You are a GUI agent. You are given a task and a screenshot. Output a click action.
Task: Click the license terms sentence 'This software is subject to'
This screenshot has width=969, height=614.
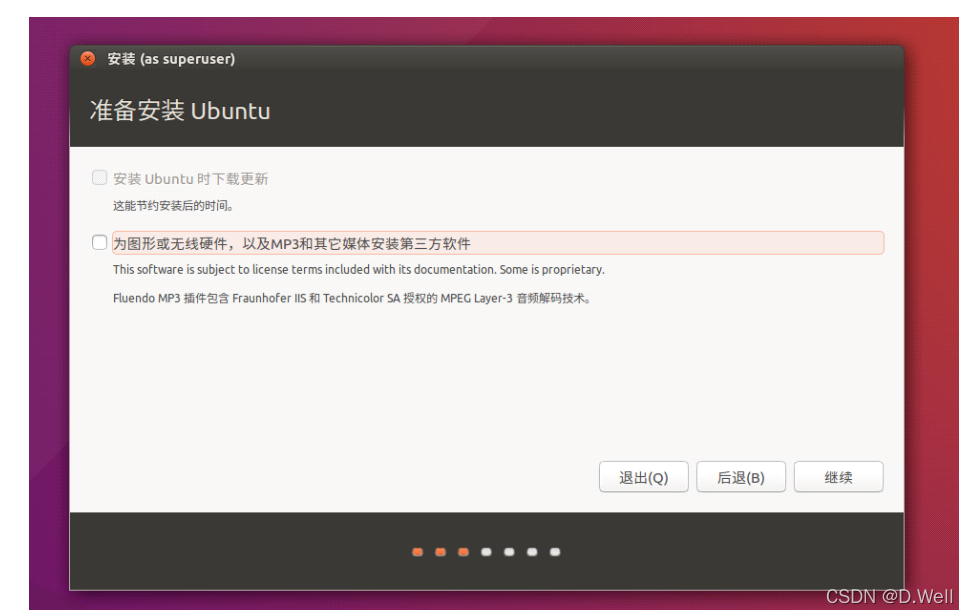point(358,269)
